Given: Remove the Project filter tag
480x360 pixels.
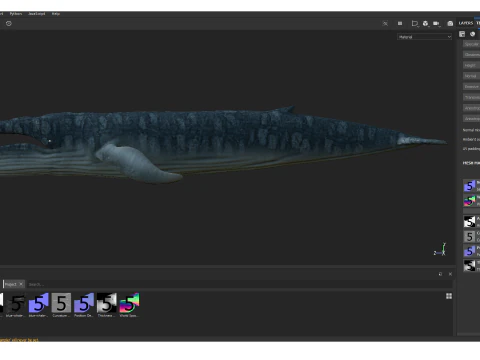Looking at the screenshot, I should tap(21, 284).
